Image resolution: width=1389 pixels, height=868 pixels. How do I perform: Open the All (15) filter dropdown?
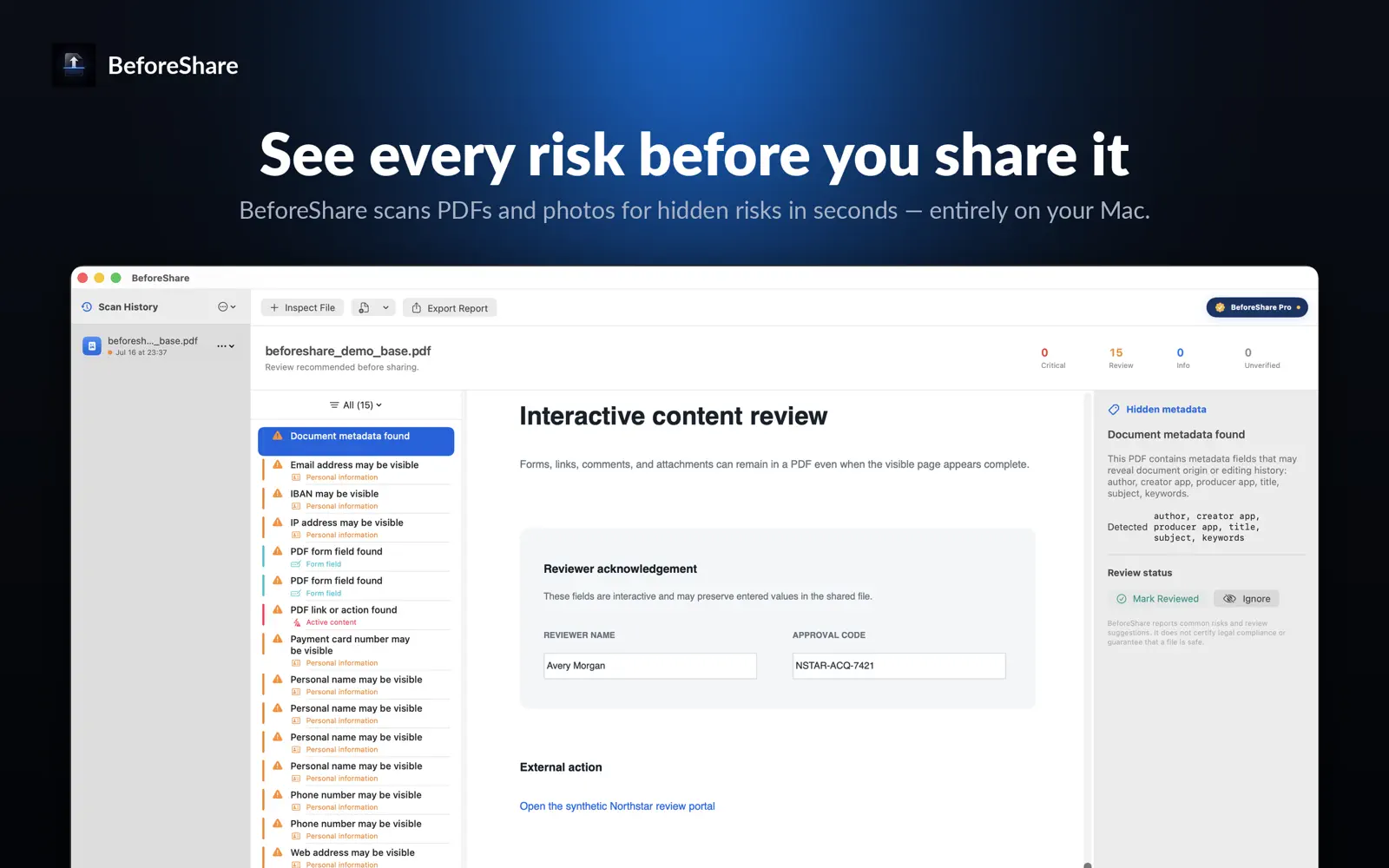[x=356, y=405]
